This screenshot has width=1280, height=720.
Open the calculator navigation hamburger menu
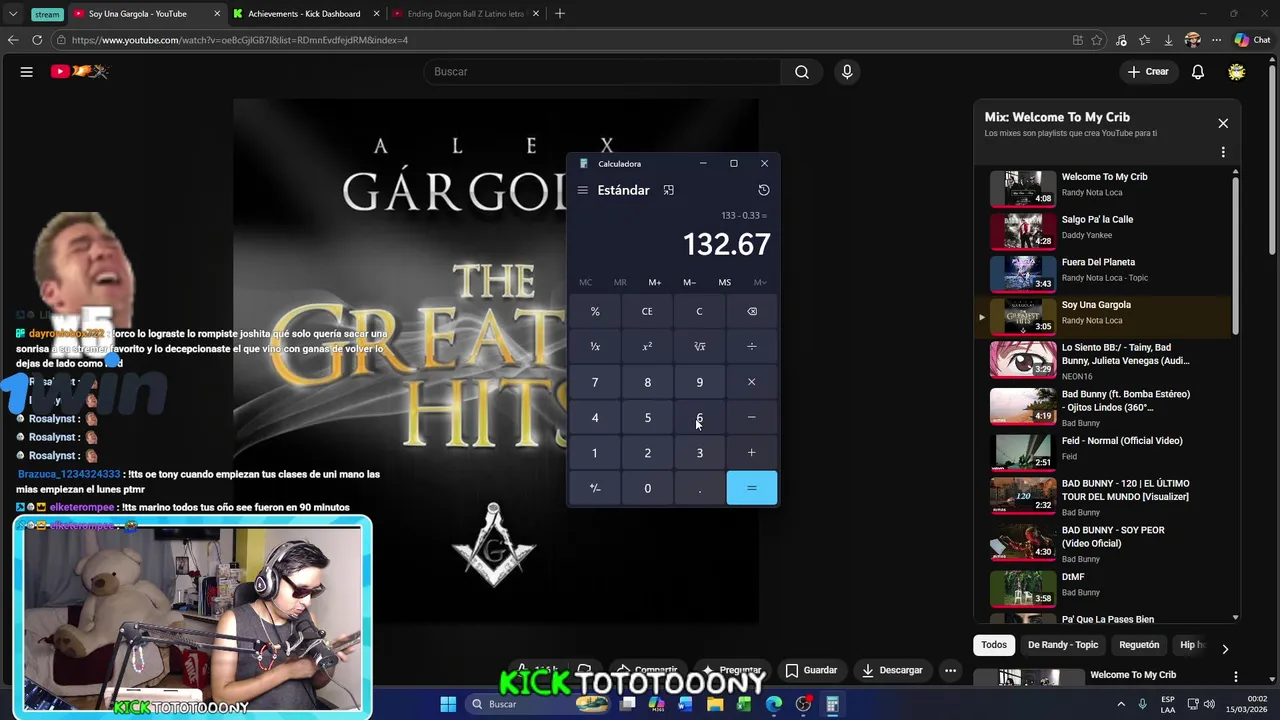[x=583, y=190]
